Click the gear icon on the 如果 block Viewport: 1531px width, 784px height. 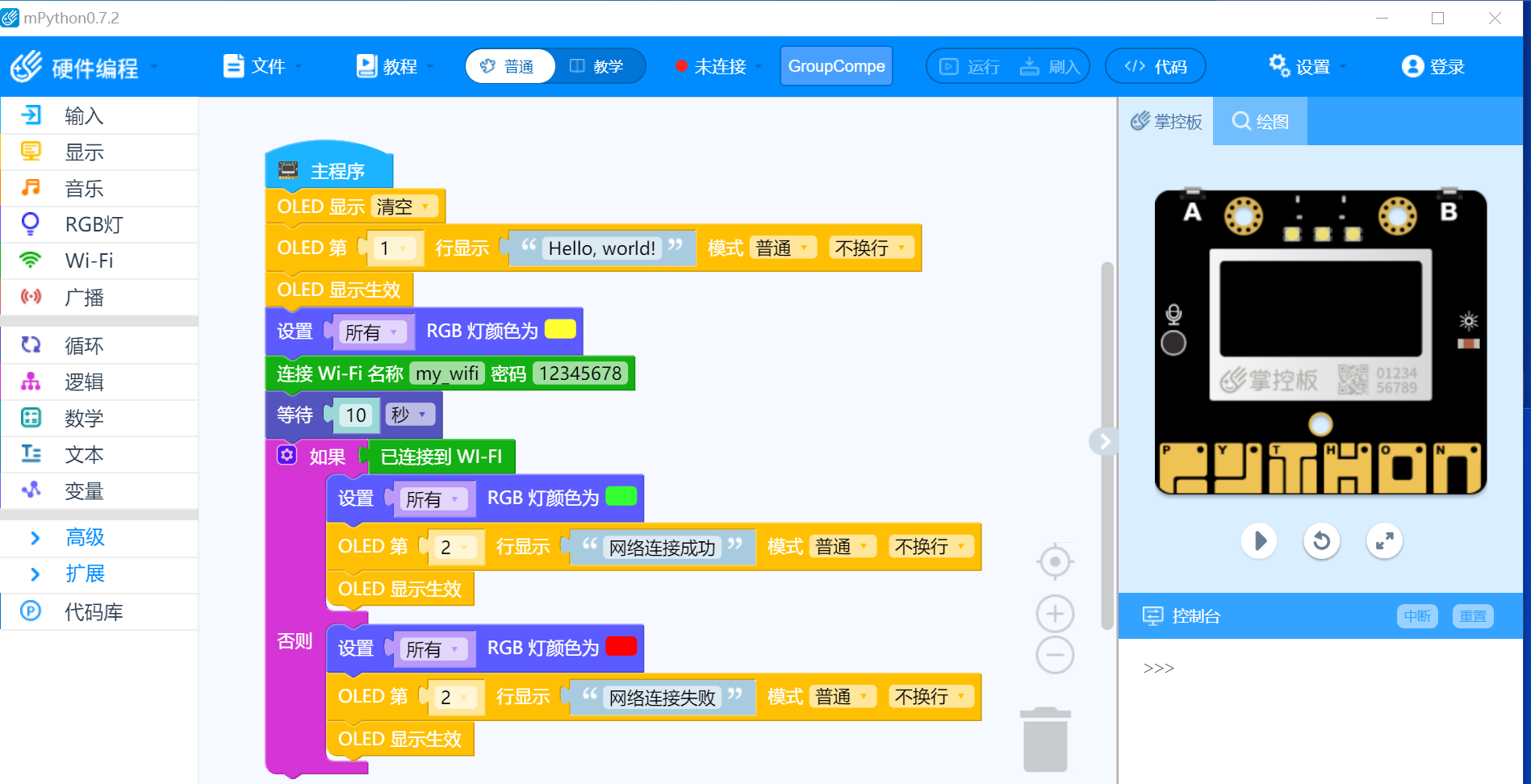[x=287, y=455]
